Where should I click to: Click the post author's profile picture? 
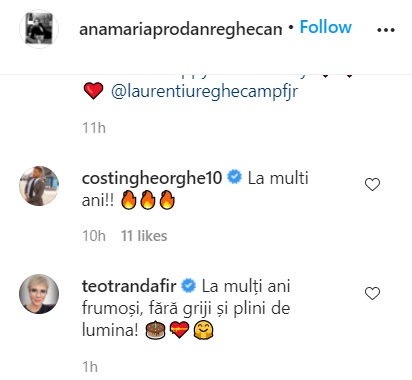[x=39, y=29]
